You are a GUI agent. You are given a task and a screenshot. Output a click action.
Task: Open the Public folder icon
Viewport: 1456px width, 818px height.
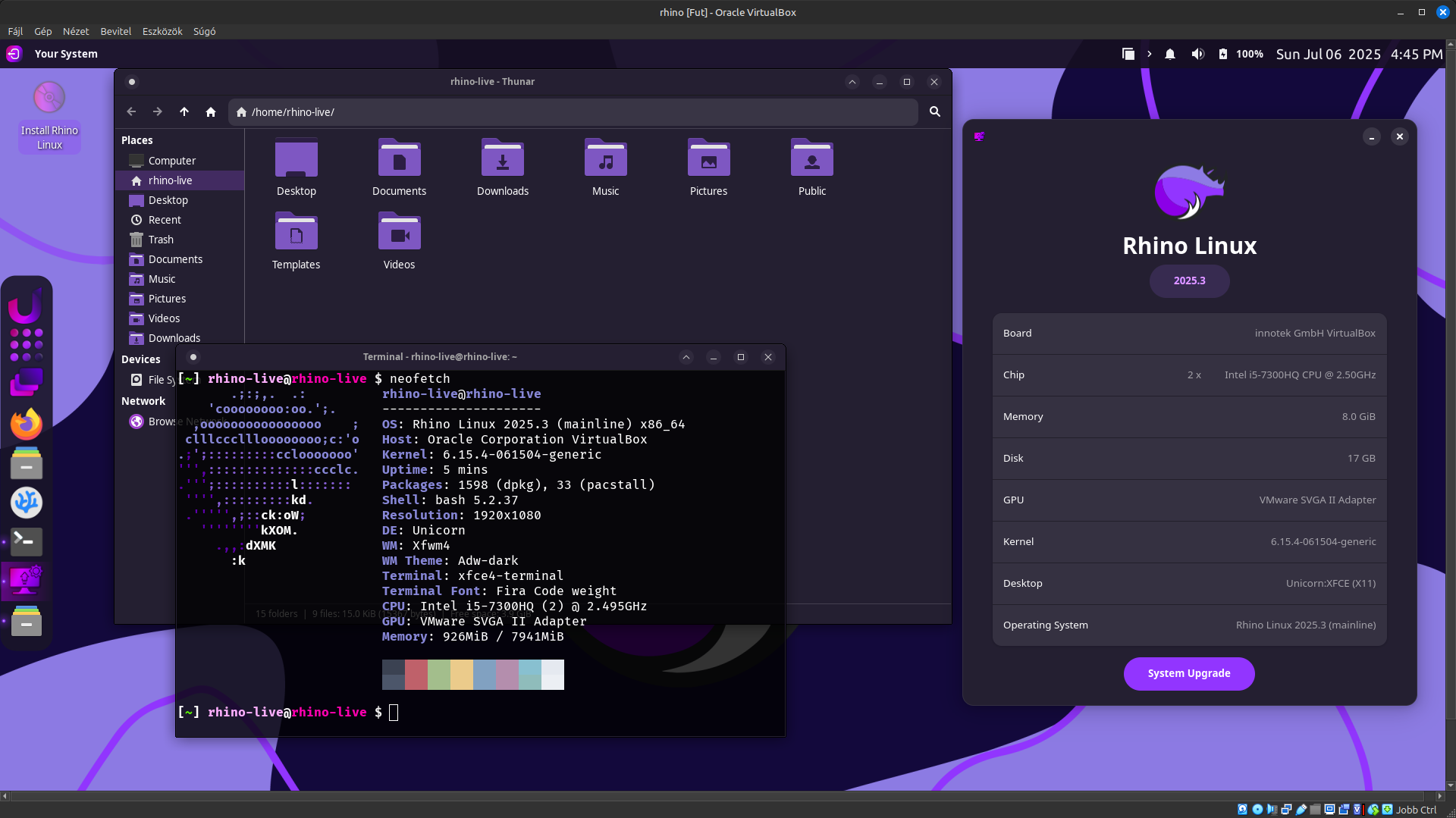(x=811, y=168)
